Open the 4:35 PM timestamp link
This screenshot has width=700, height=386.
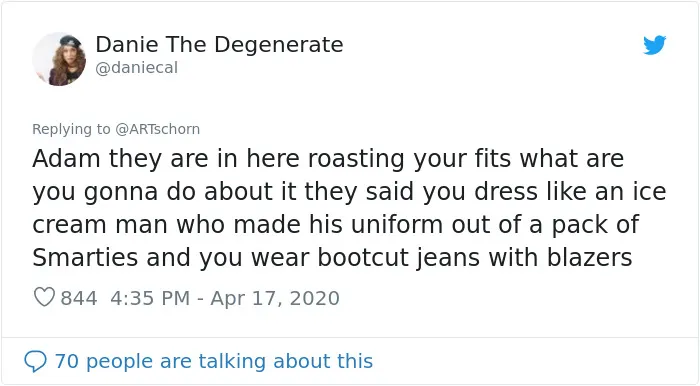coord(150,298)
